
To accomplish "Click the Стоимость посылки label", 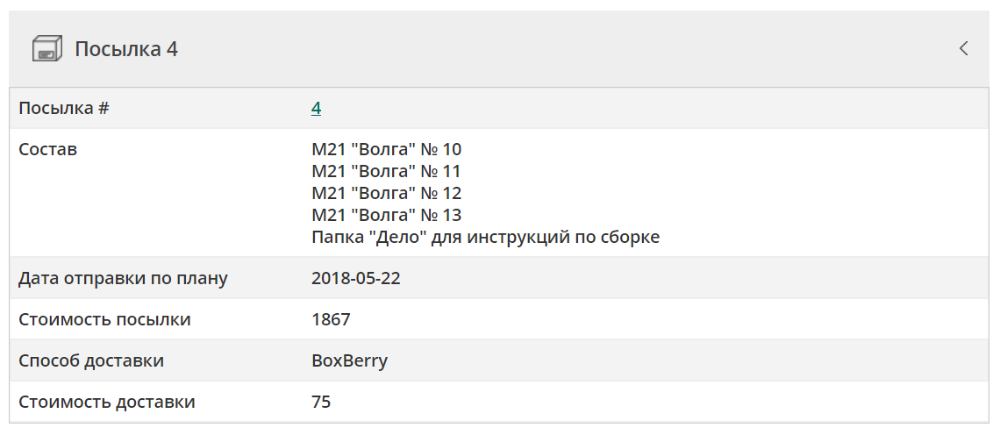I will pos(105,320).
